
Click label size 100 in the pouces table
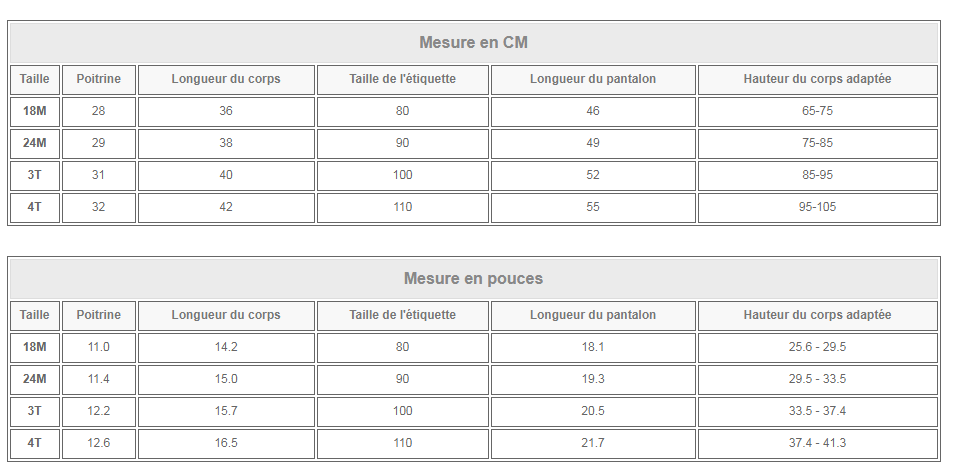coord(402,411)
